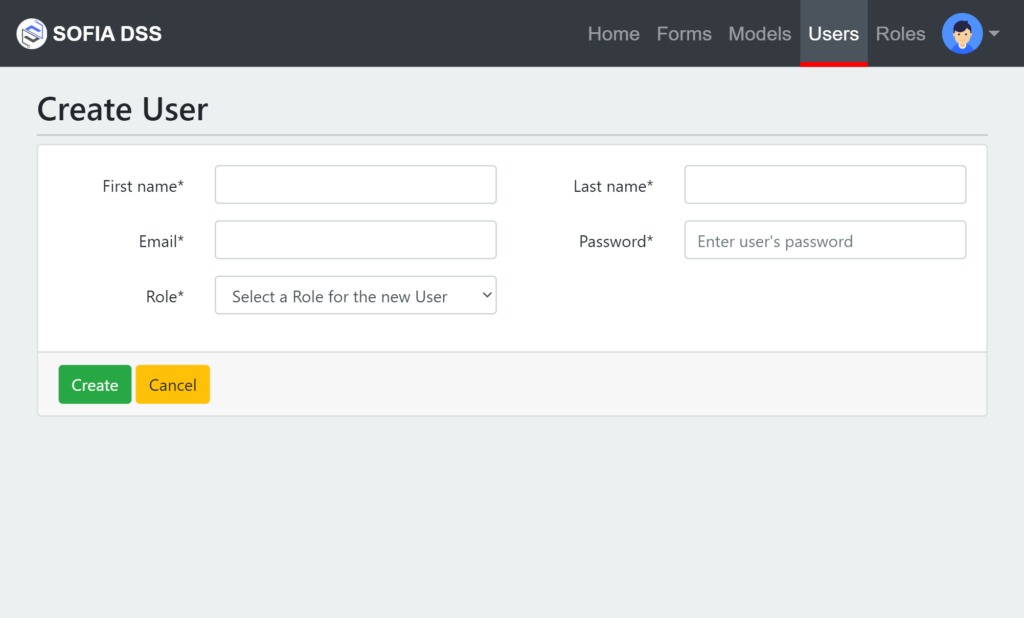Go to the Home page

click(613, 33)
